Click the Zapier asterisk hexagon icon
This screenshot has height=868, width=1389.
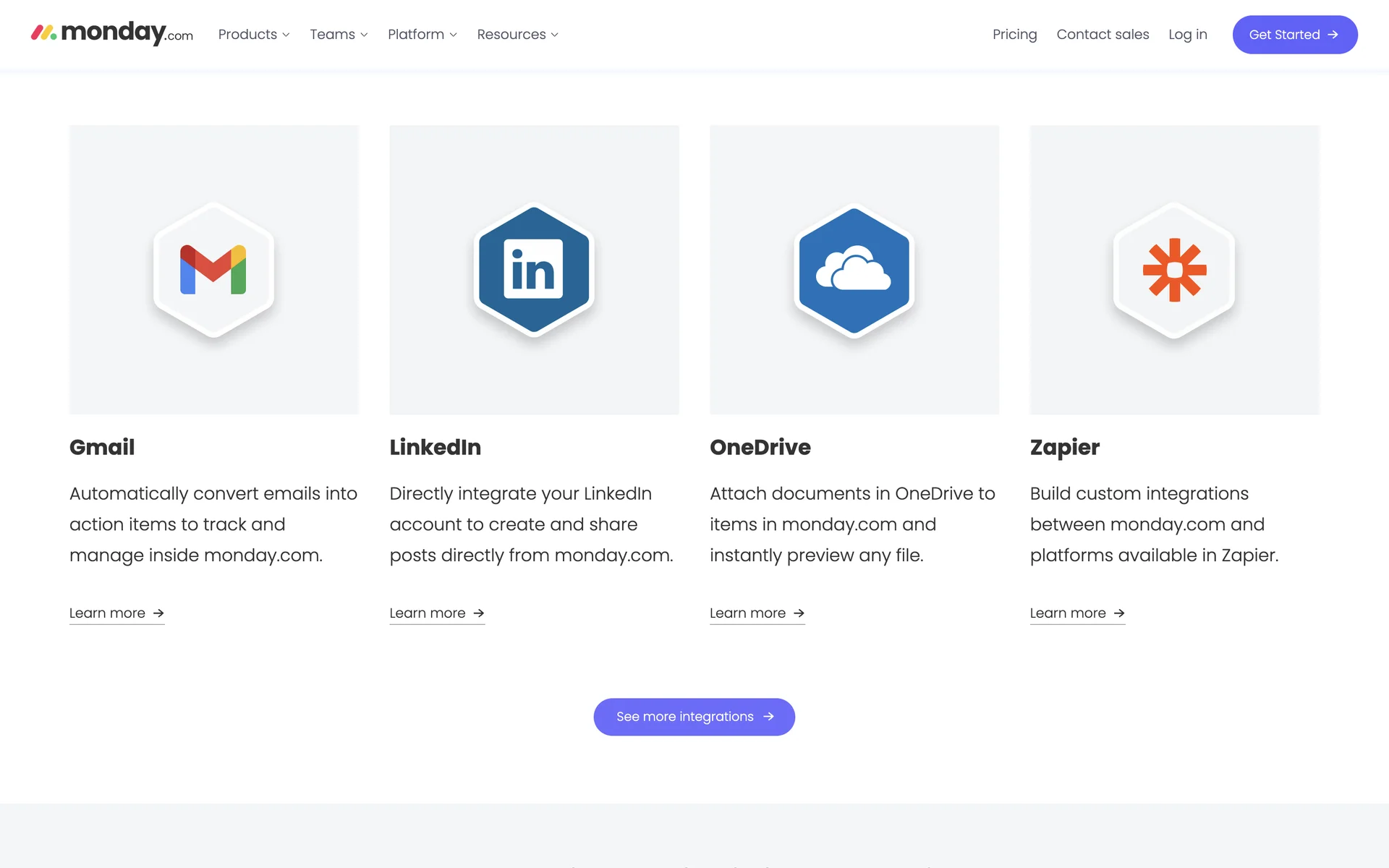click(x=1174, y=270)
